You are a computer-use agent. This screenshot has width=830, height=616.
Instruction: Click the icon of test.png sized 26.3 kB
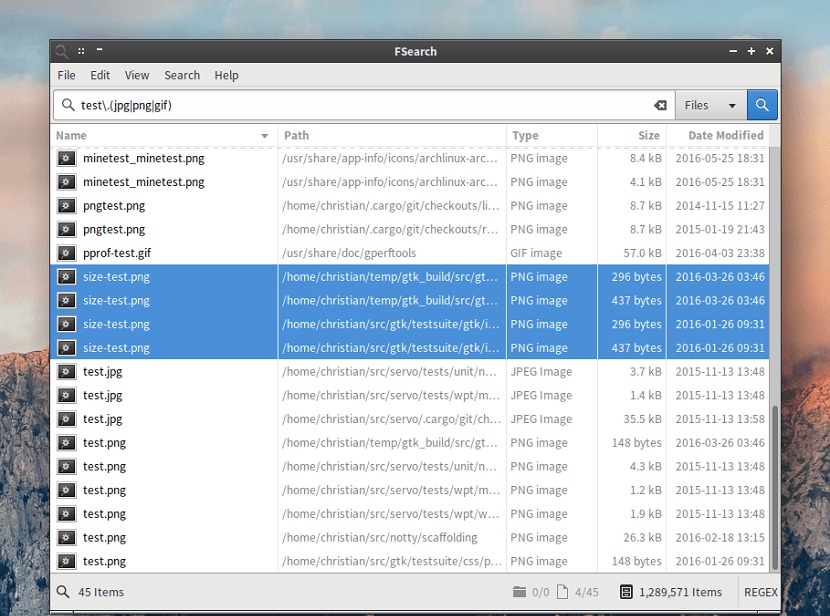[x=66, y=537]
